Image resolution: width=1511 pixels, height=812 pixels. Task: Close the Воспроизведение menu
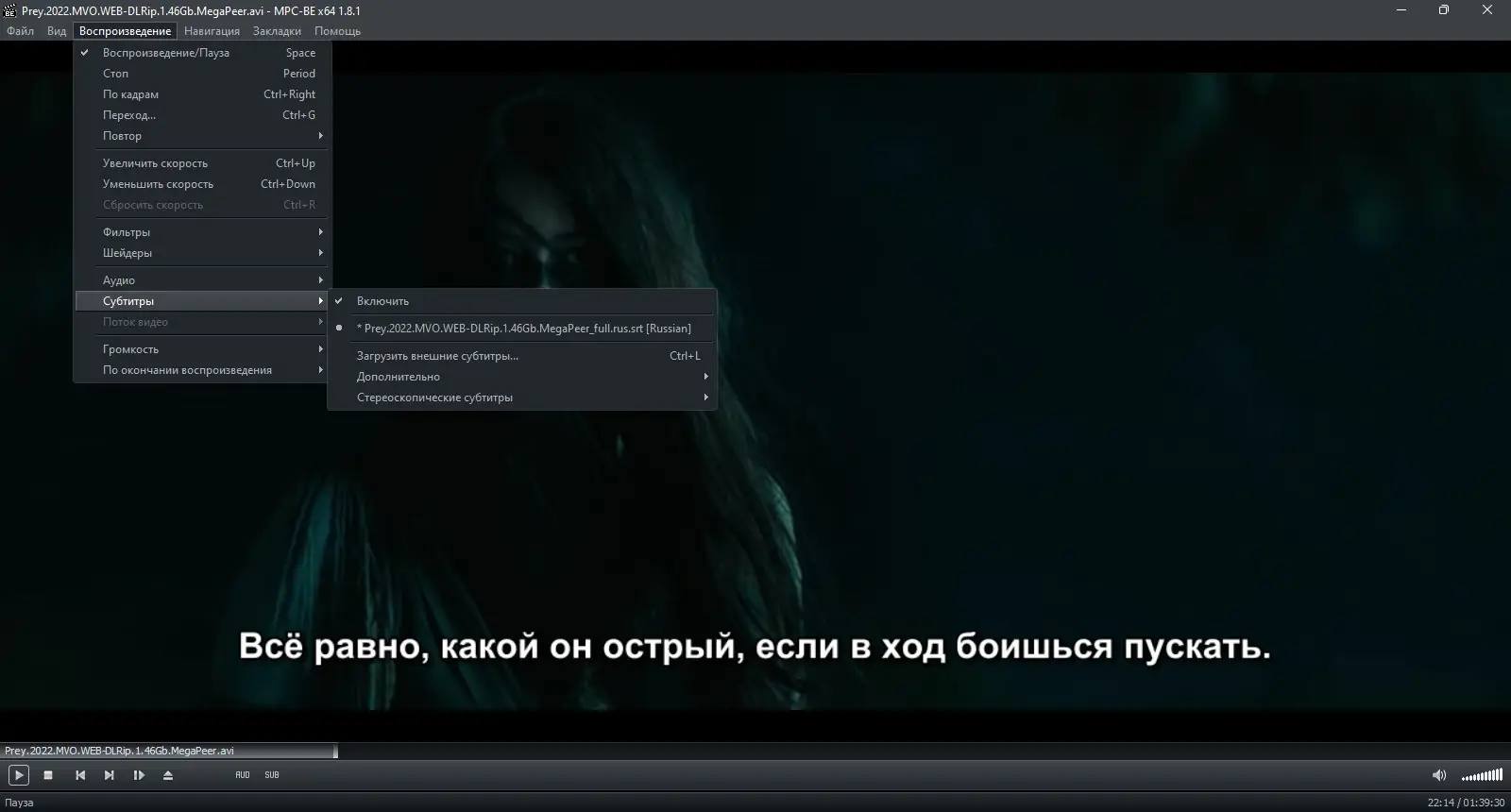point(126,31)
